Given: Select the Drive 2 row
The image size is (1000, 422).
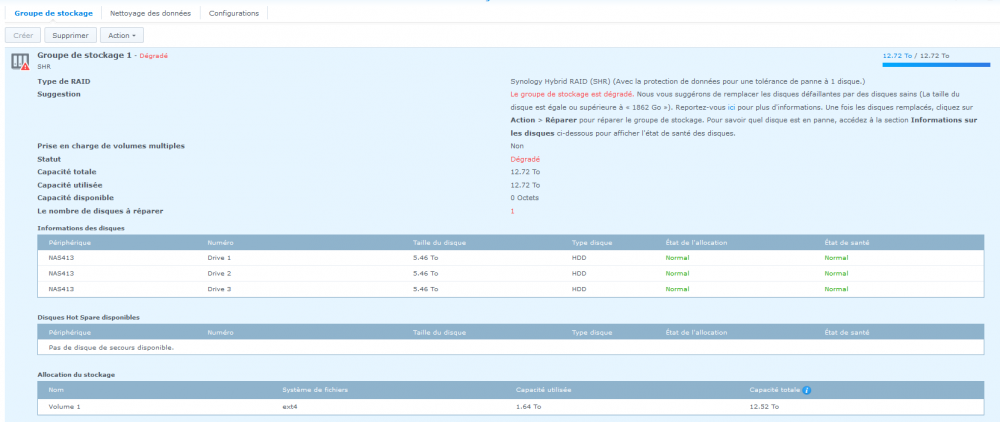Looking at the screenshot, I should click(x=511, y=273).
